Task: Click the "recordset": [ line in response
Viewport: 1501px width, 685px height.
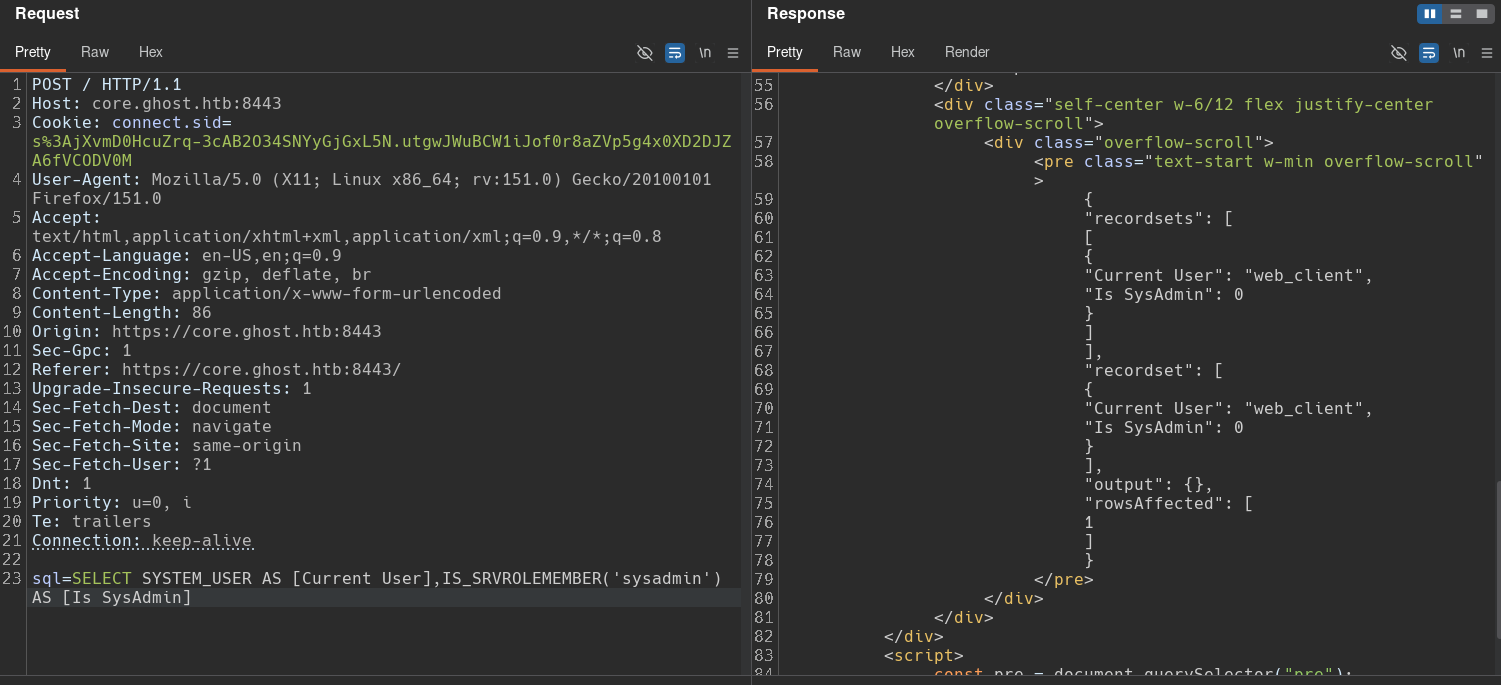Action: [x=1155, y=370]
